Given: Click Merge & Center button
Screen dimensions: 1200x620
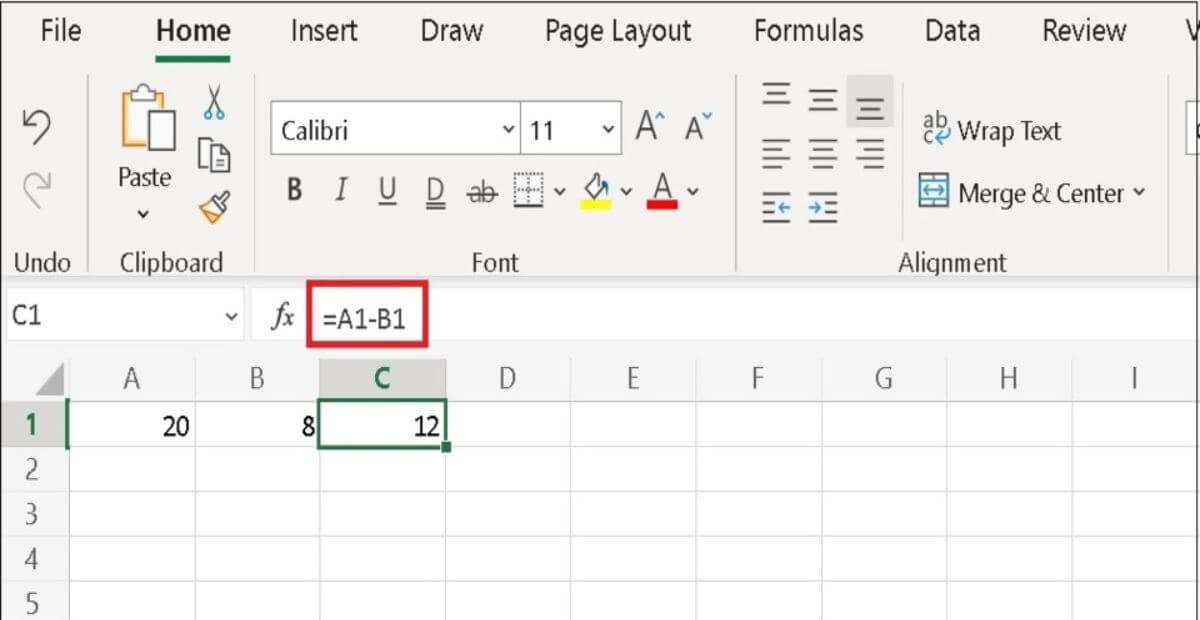Looking at the screenshot, I should pos(1022,192).
